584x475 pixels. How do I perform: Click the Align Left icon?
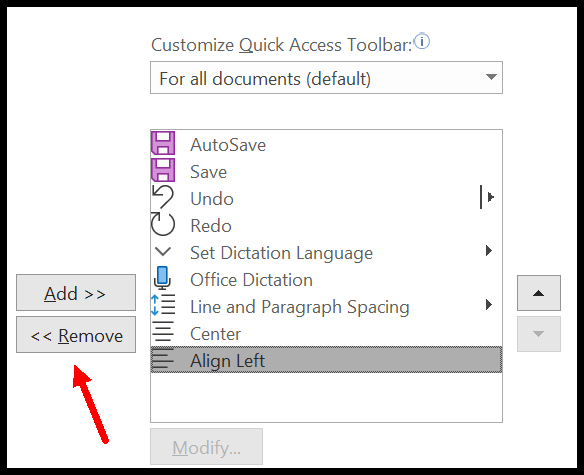[x=162, y=359]
